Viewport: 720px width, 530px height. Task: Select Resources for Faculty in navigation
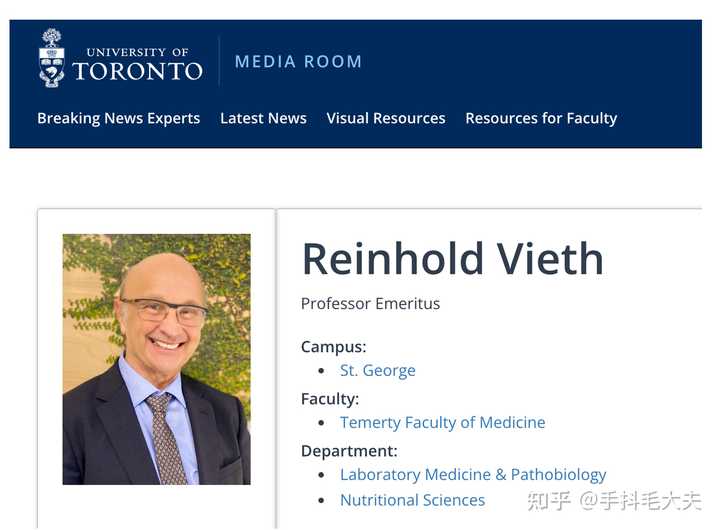[x=541, y=118]
